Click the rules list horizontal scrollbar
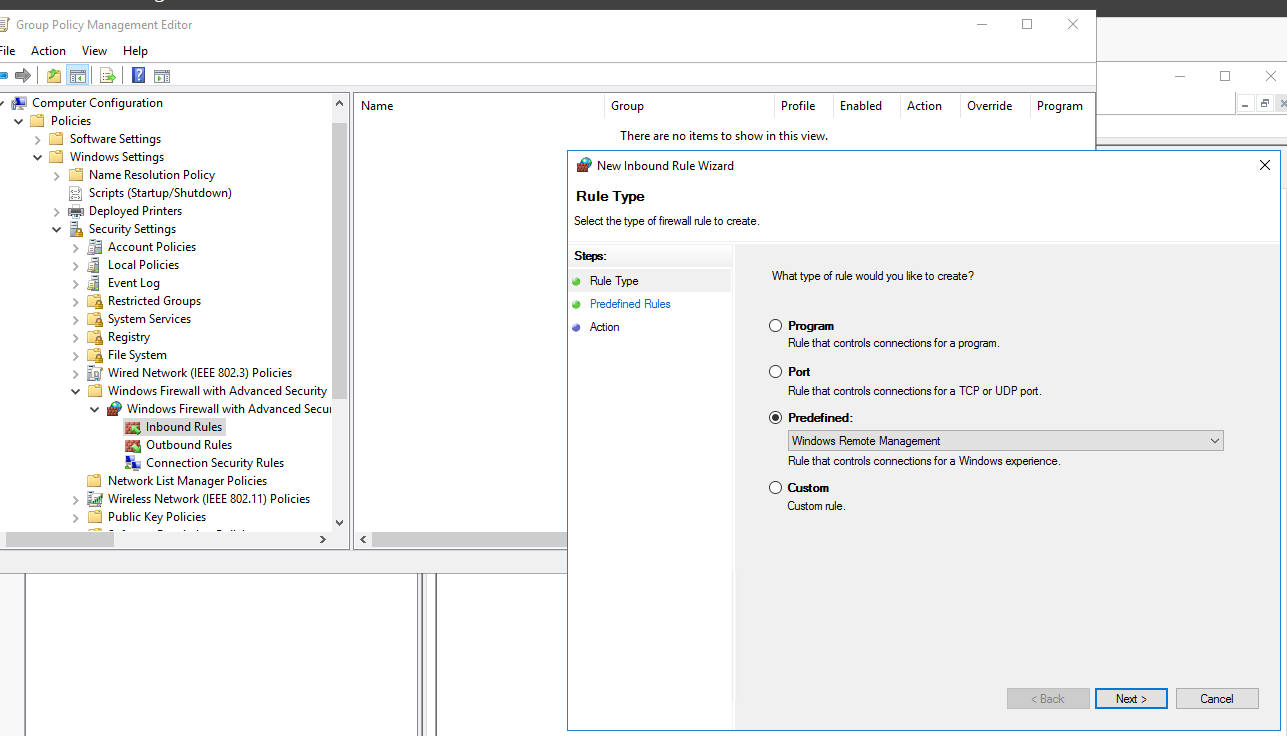Viewport: 1287px width, 736px height. pyautogui.click(x=470, y=539)
